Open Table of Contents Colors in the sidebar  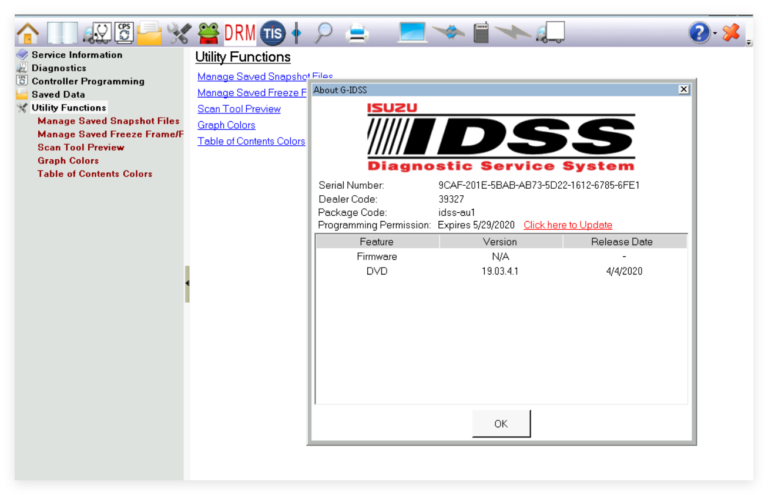[95, 174]
